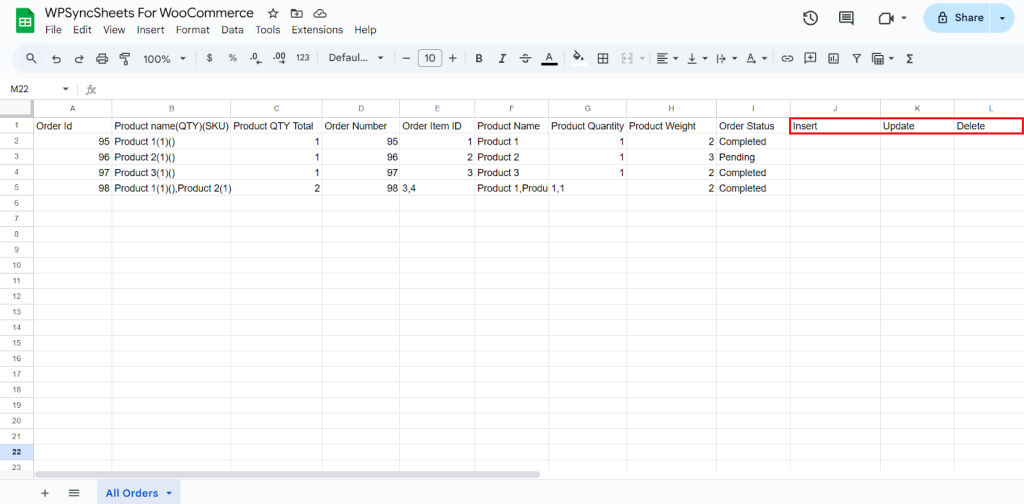Screen dimensions: 1024x504
Task: Click the horizontal scrollbar
Action: click(x=288, y=475)
